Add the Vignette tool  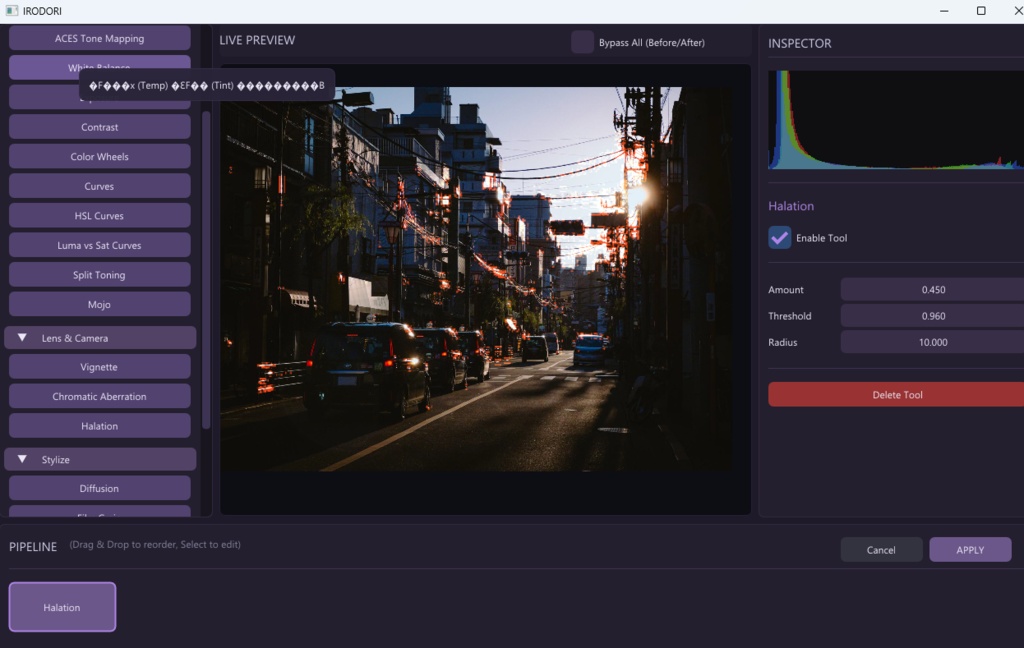pyautogui.click(x=99, y=367)
